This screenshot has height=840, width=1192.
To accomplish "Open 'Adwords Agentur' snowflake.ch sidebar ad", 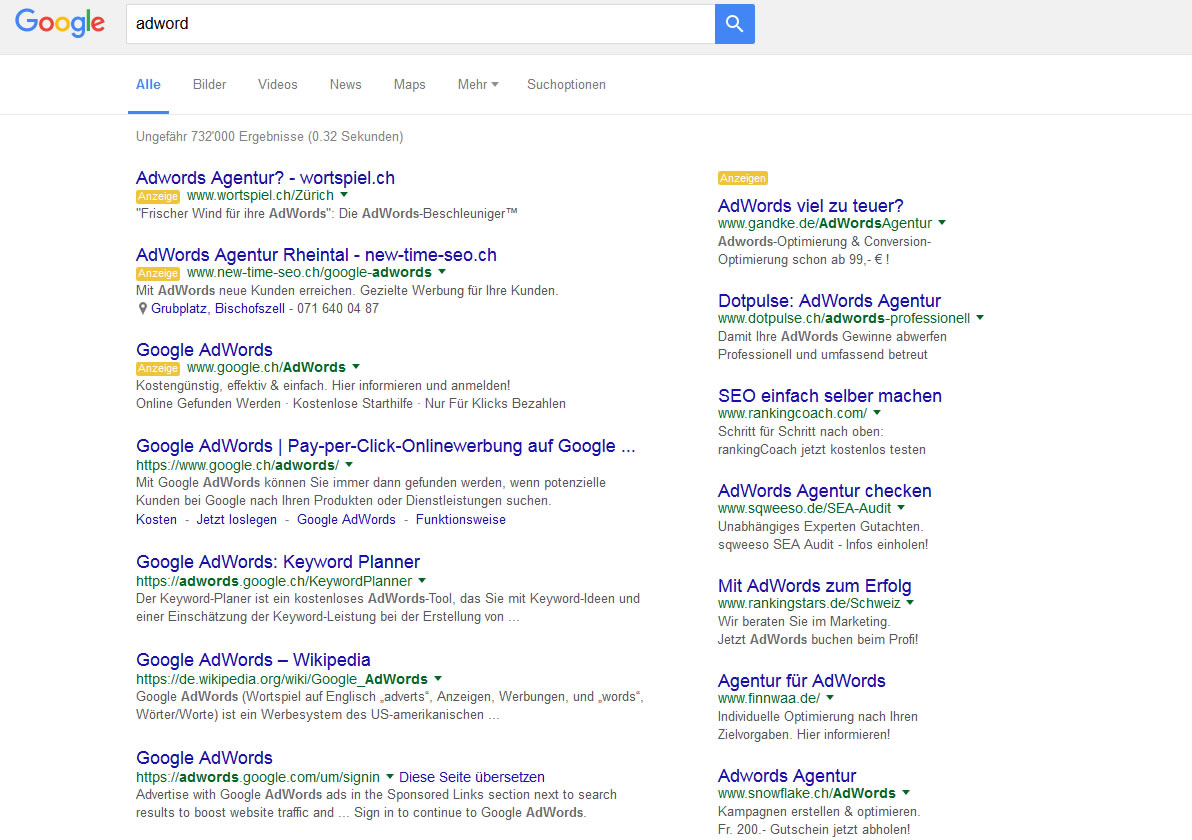I will [x=787, y=776].
